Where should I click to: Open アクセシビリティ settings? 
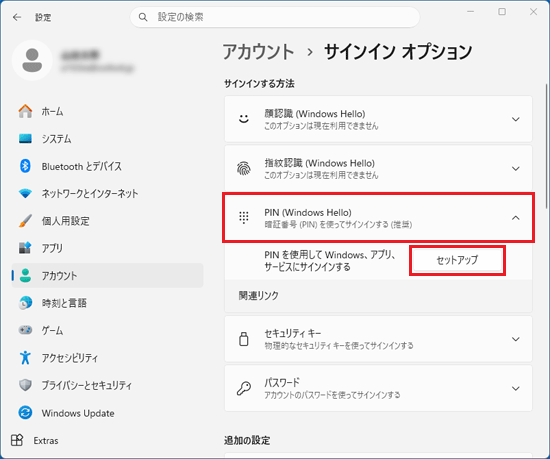point(107,357)
